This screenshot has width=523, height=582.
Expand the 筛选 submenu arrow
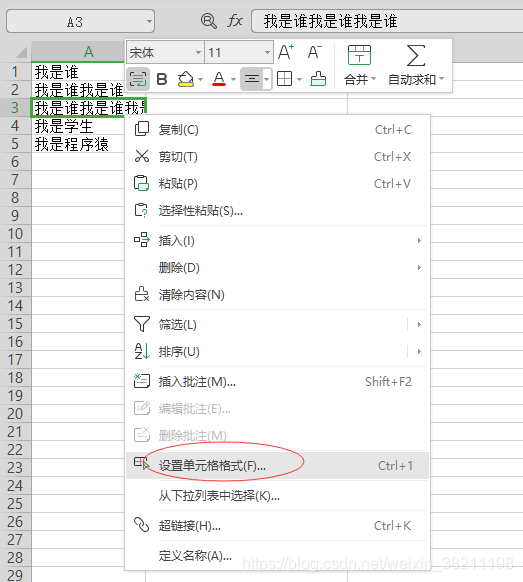point(419,324)
